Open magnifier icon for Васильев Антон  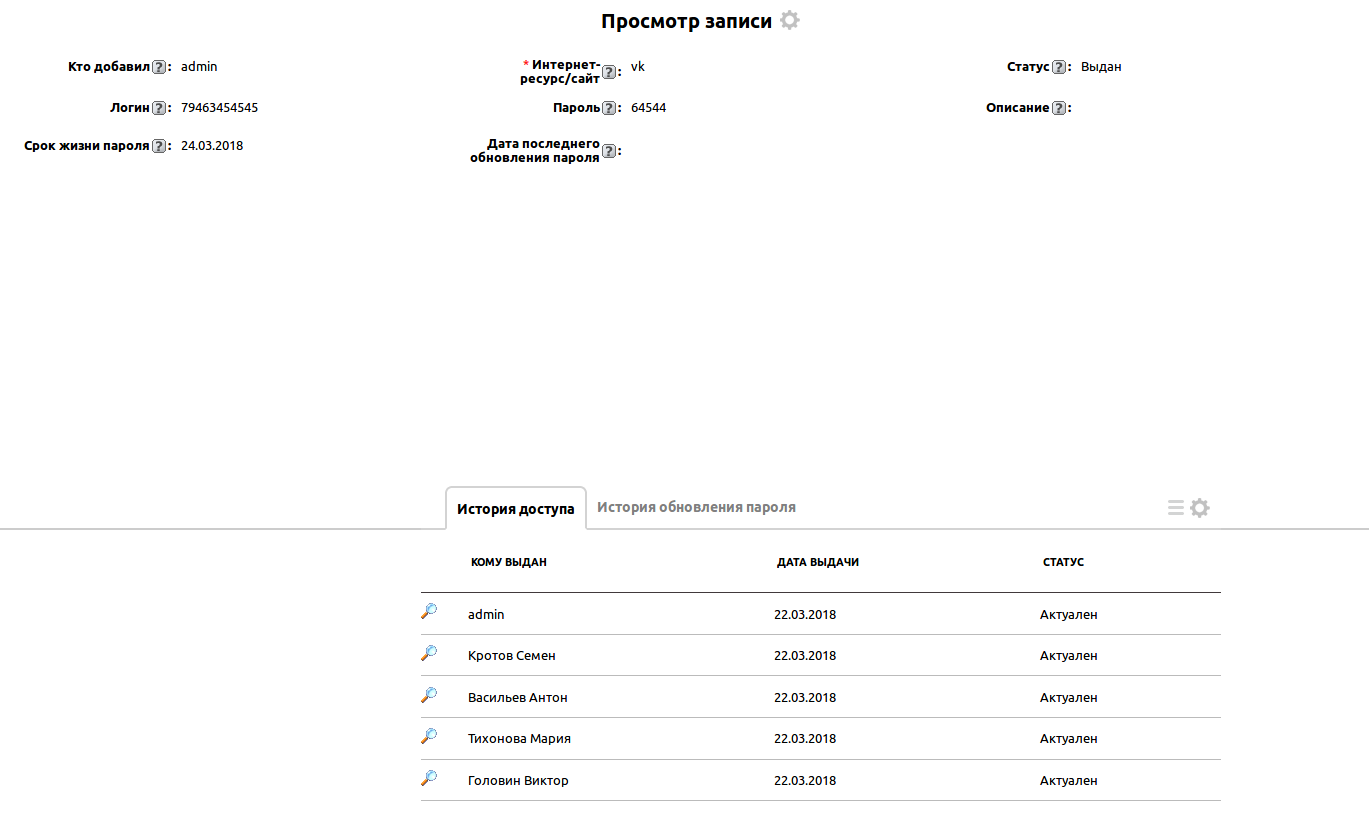click(x=429, y=695)
